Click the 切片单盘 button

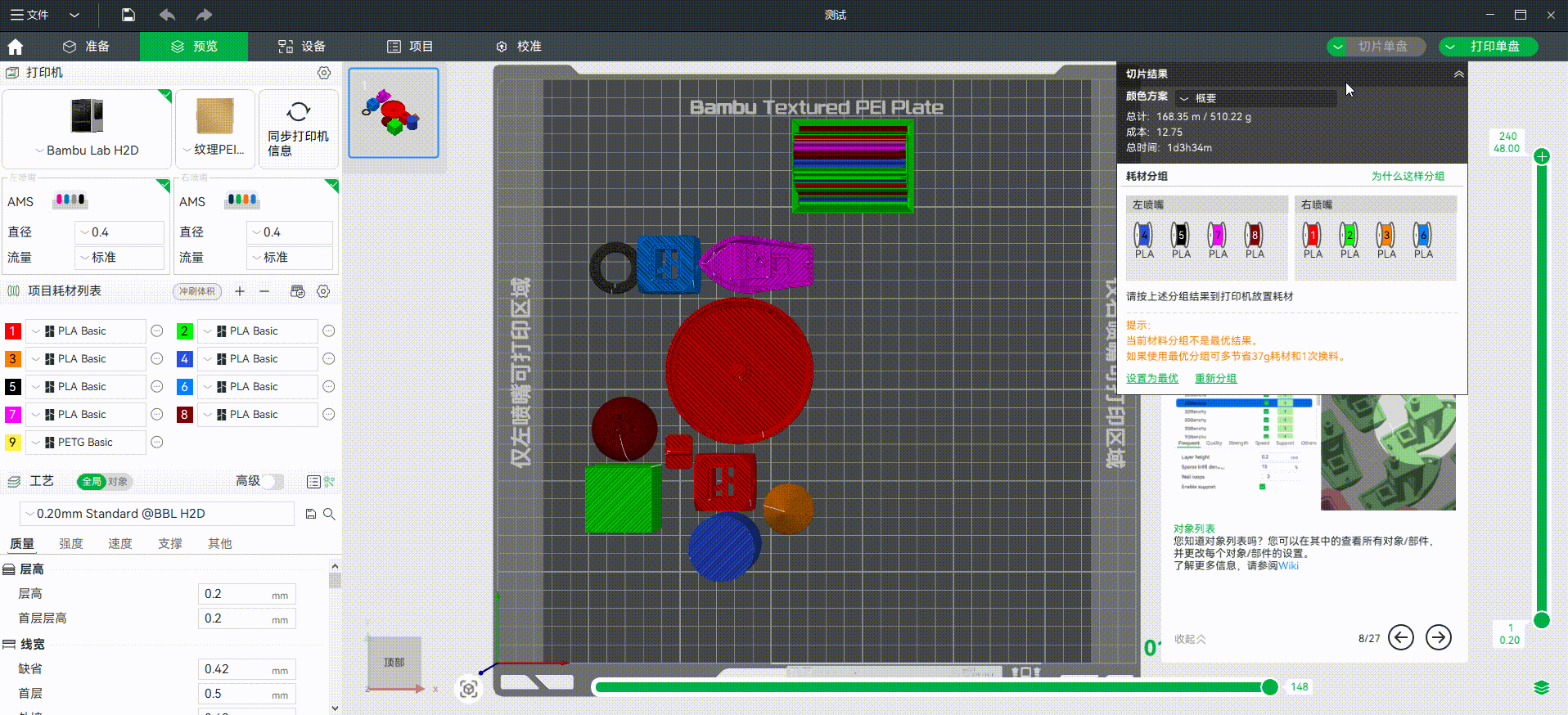[x=1383, y=47]
